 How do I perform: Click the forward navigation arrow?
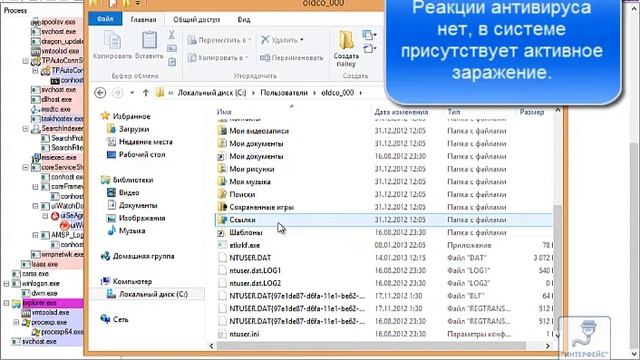[118, 93]
